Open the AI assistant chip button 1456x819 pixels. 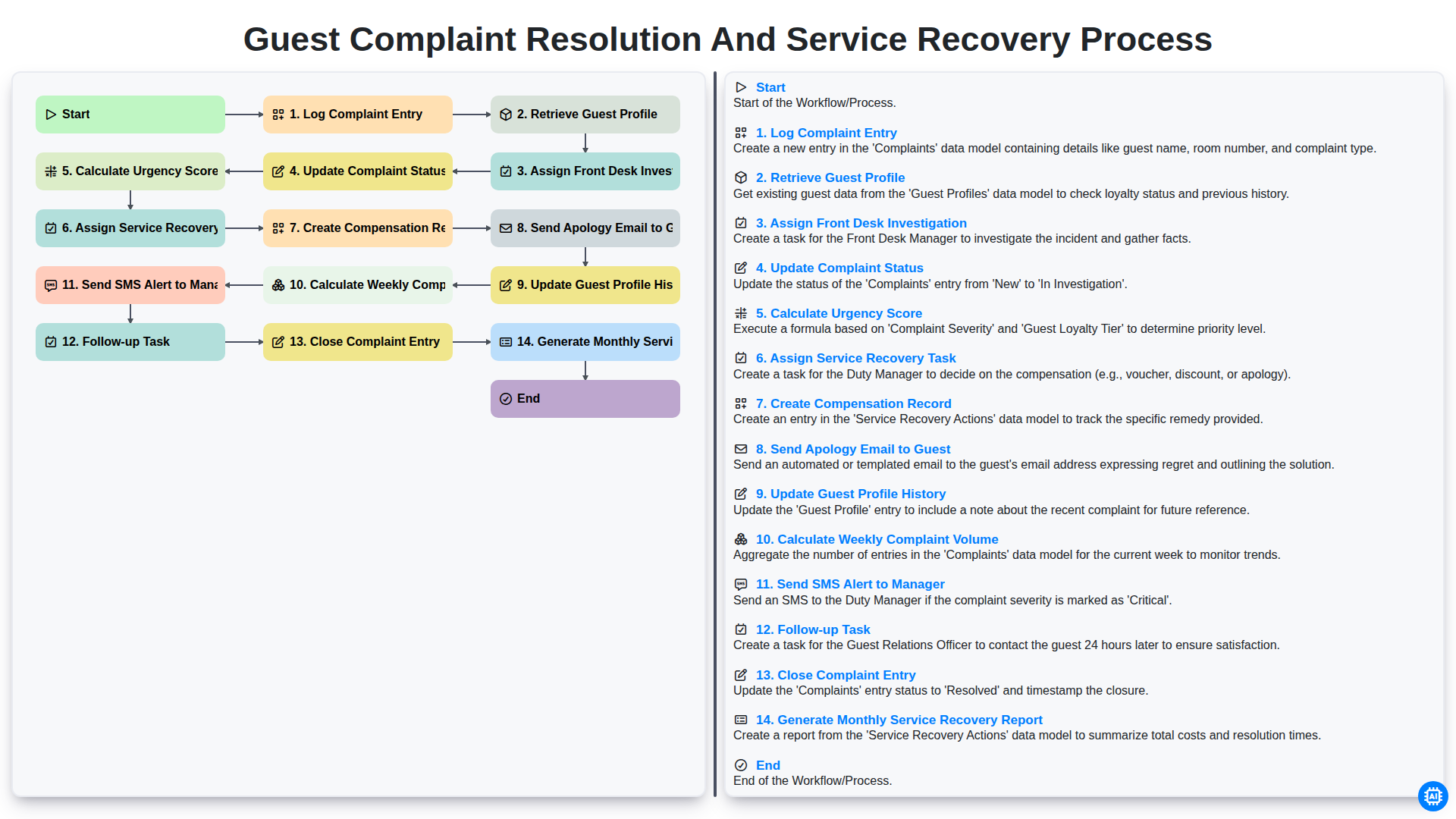pyautogui.click(x=1432, y=796)
